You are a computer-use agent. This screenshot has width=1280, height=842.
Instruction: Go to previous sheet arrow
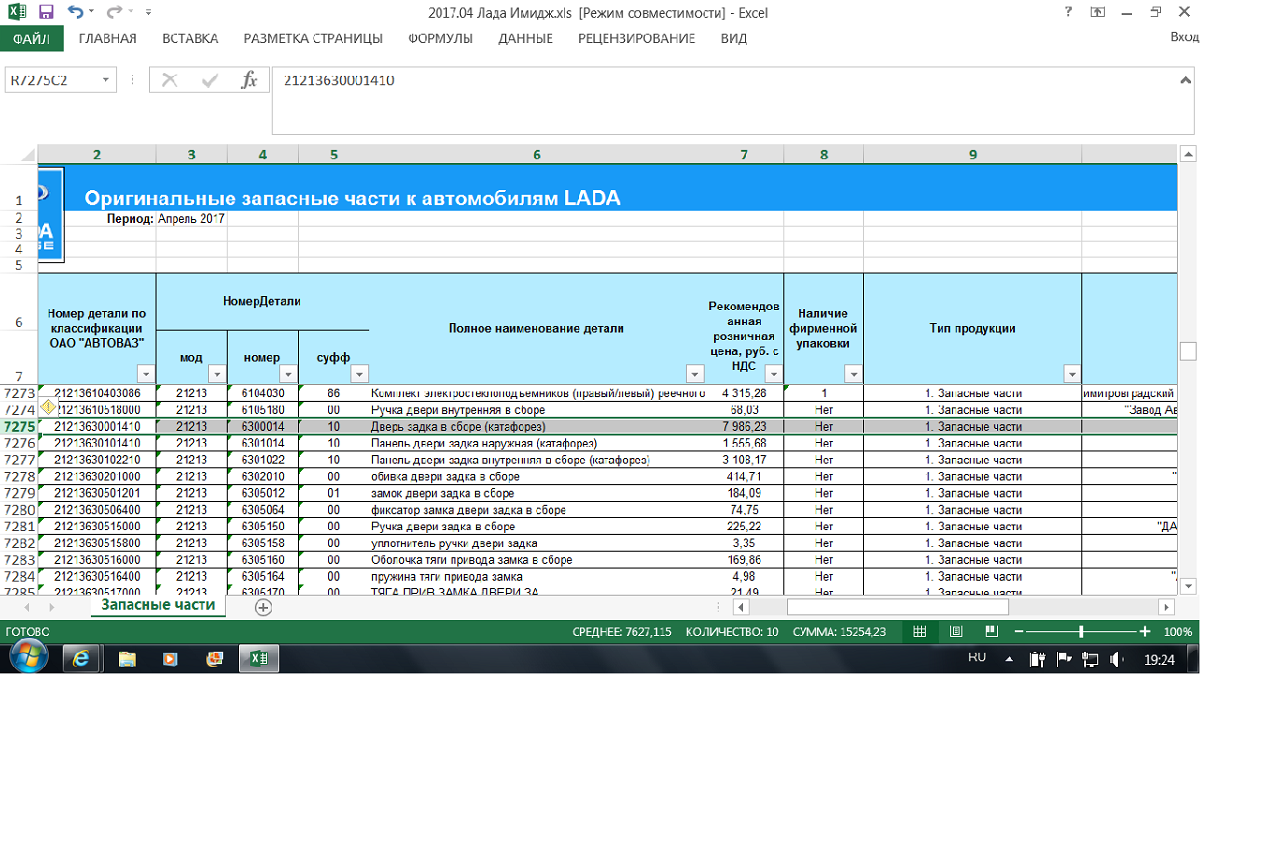pos(26,607)
